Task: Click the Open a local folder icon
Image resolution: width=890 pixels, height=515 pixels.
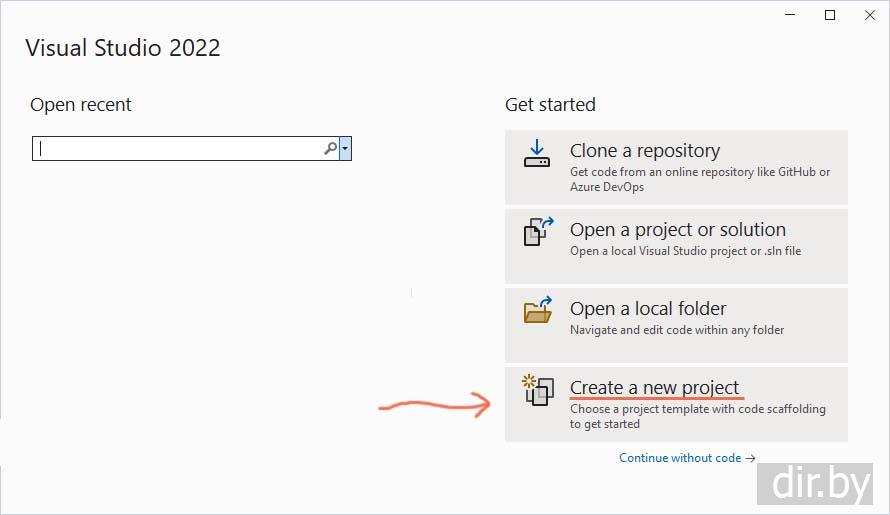Action: pos(538,310)
